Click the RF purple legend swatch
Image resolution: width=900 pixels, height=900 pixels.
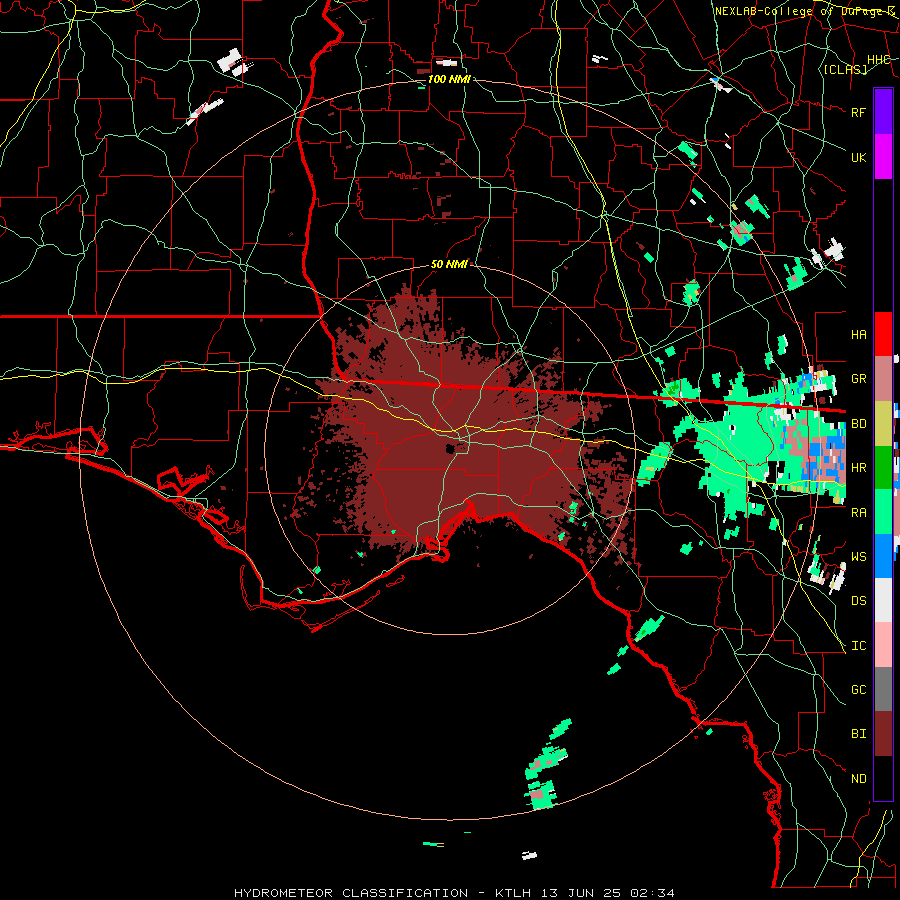(883, 112)
